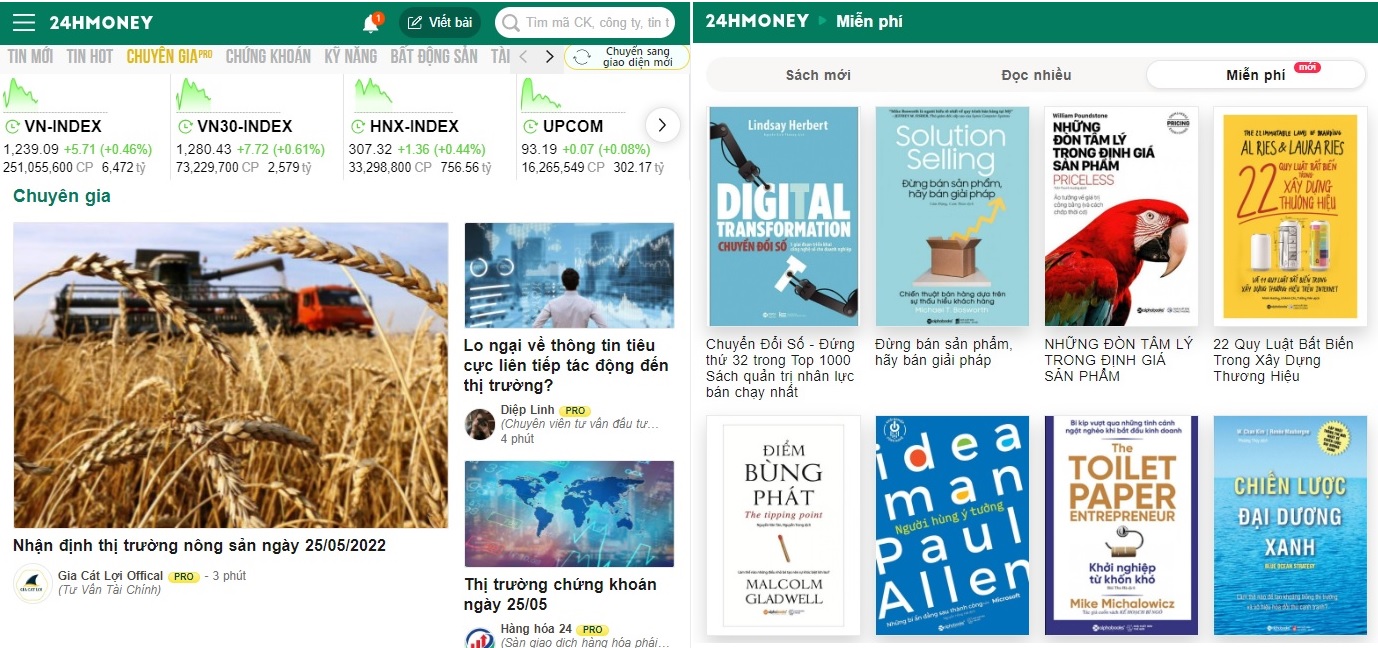Open the notification bell

[371, 23]
